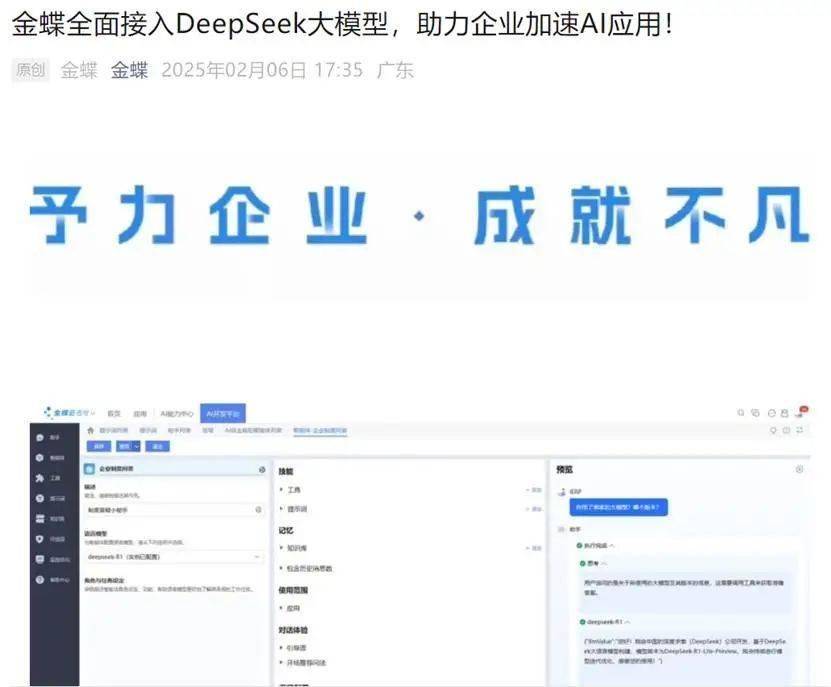
Task: Click the search icon in app top-right
Action: 741,412
